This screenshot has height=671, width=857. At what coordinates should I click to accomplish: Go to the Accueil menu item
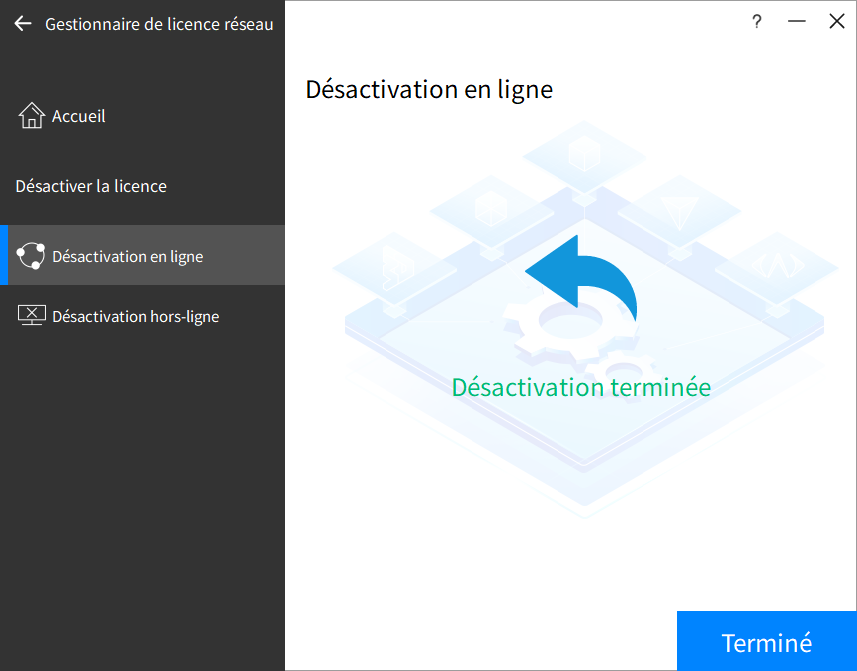click(78, 116)
